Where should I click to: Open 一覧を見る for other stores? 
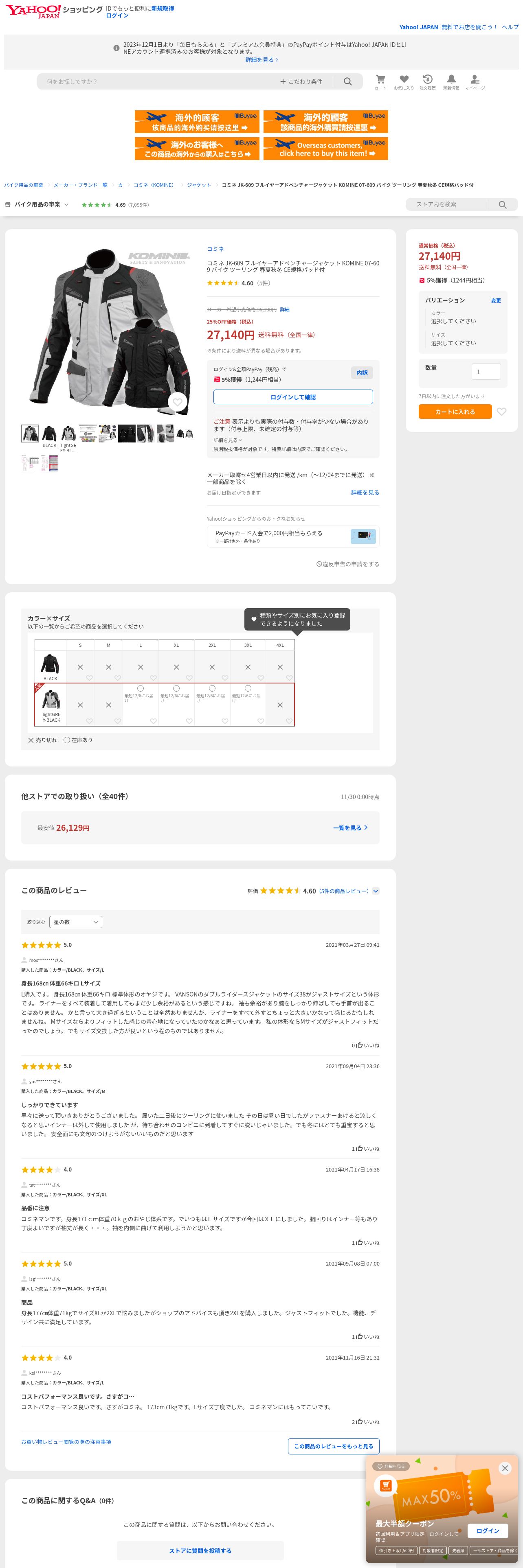[350, 828]
